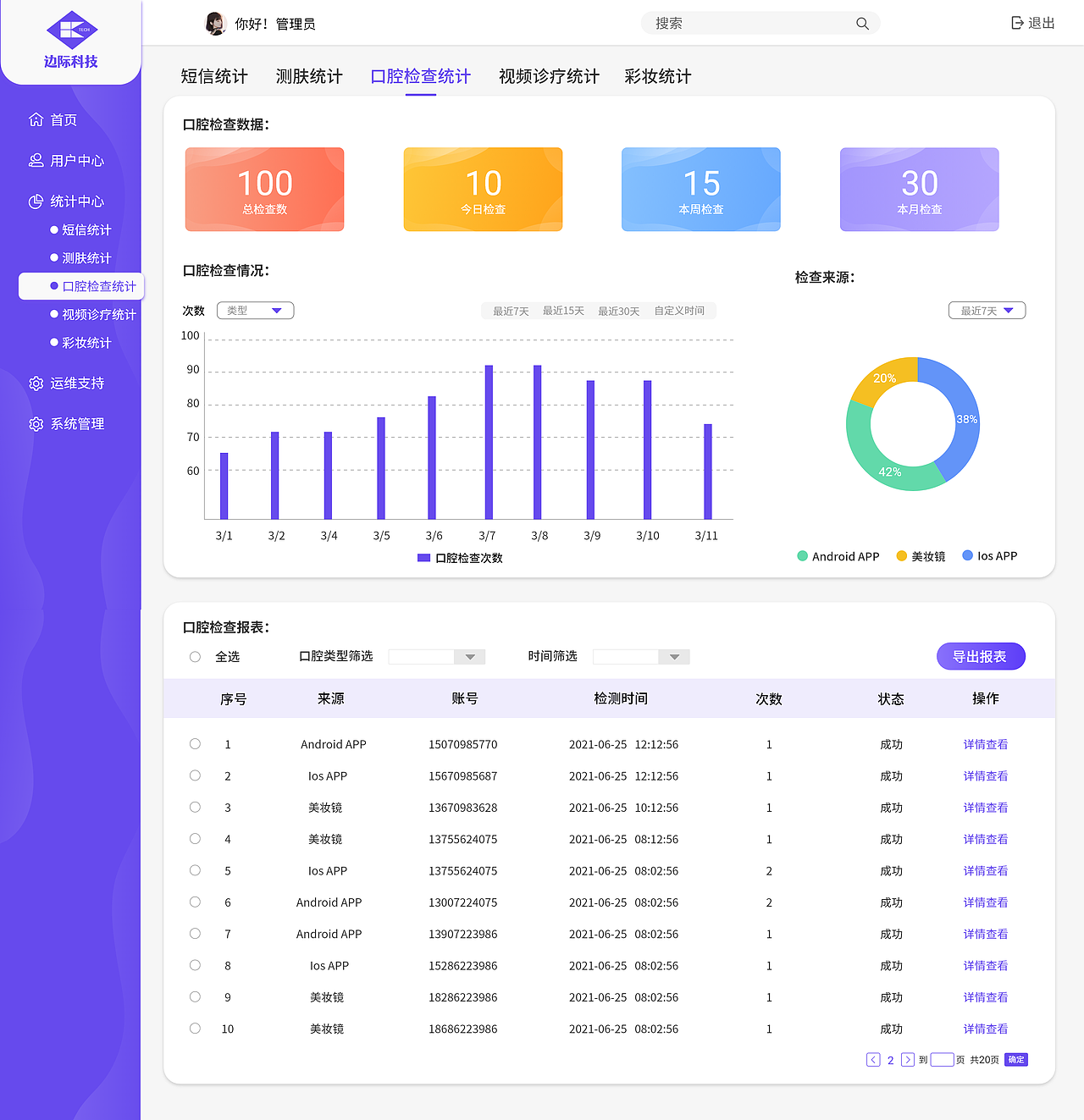Open the 视频诊疗统计 tab

pyautogui.click(x=548, y=76)
